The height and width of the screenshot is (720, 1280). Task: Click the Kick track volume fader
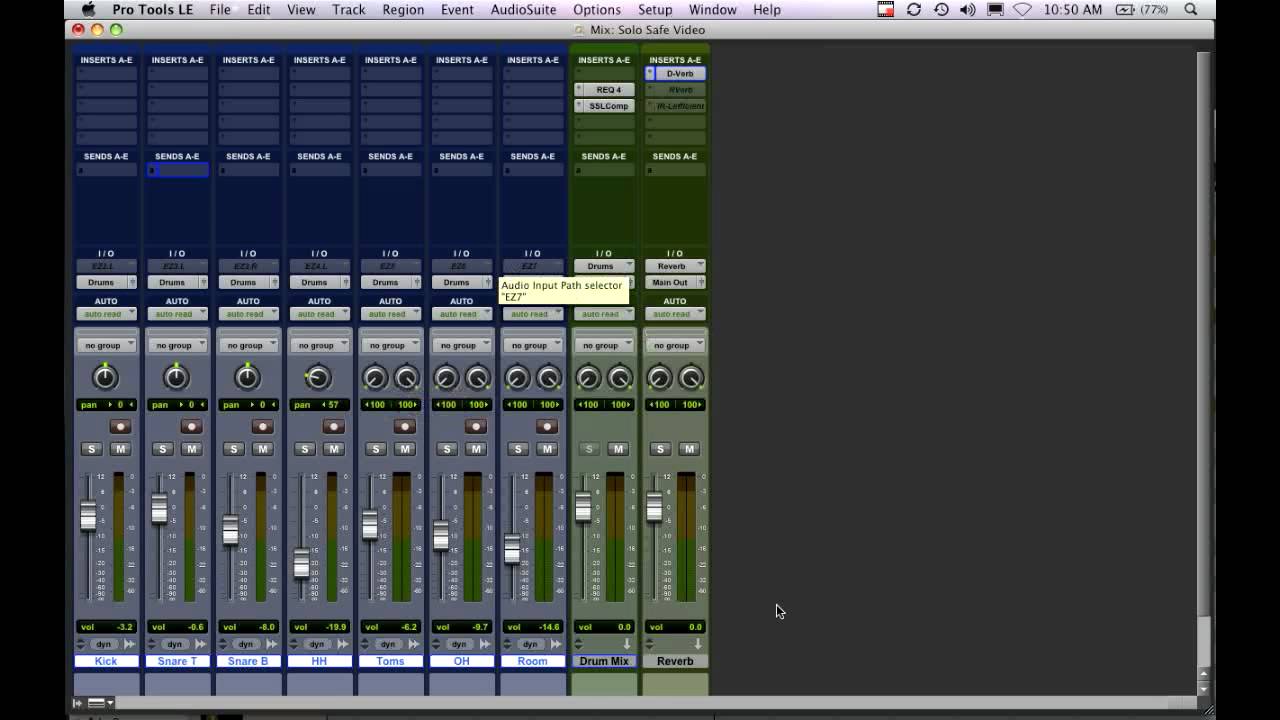pos(88,516)
